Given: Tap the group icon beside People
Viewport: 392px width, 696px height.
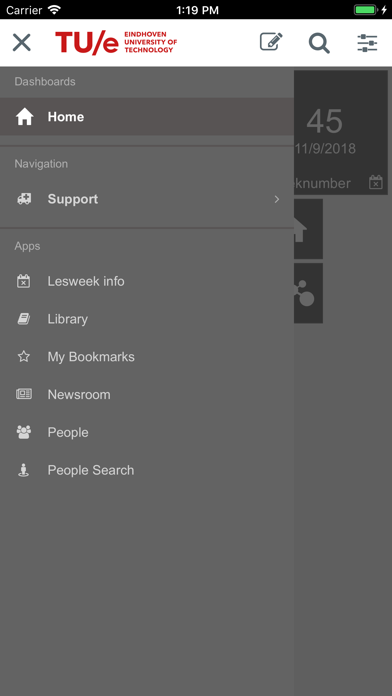Looking at the screenshot, I should tap(24, 432).
